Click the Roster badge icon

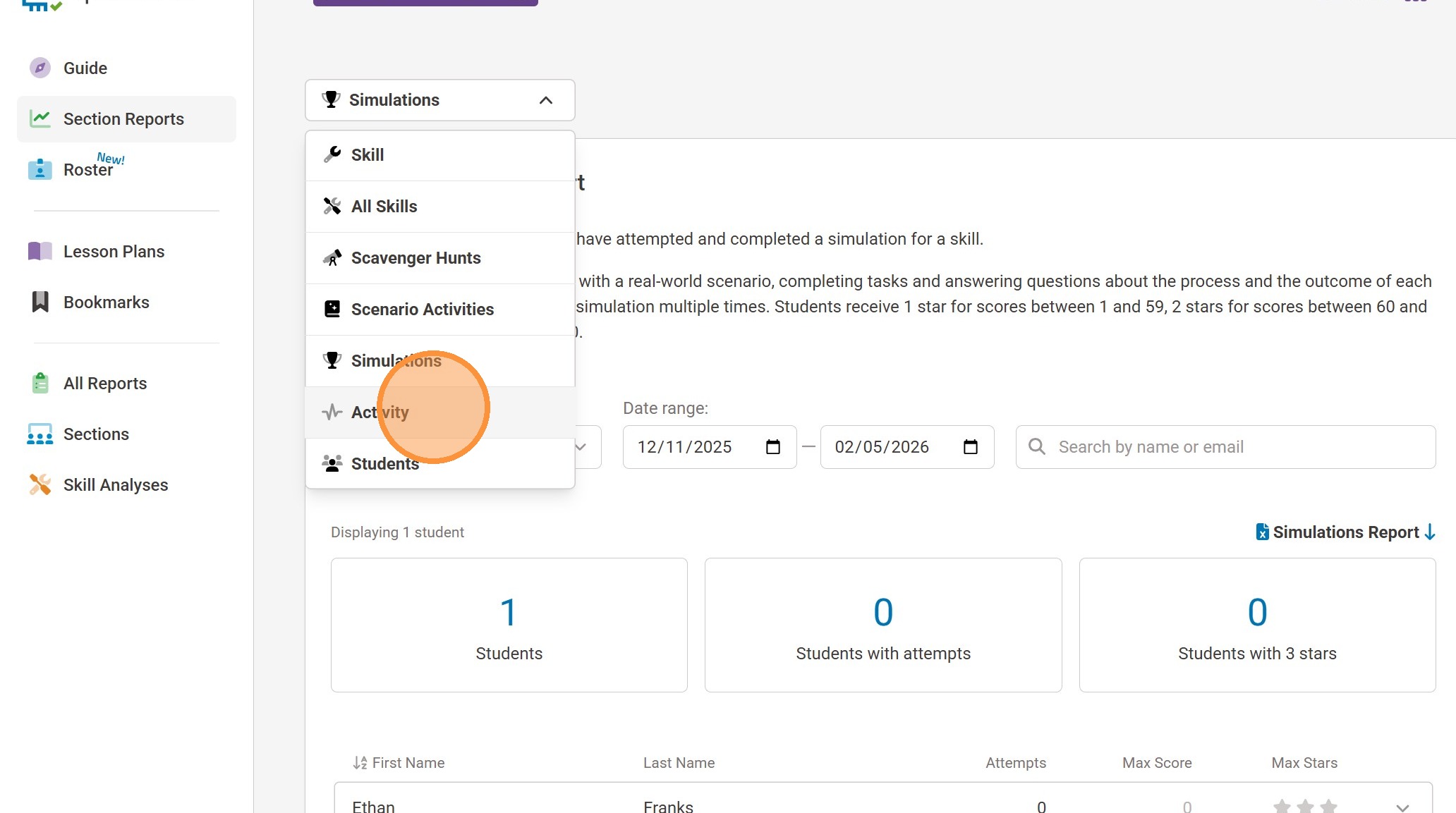(x=40, y=169)
